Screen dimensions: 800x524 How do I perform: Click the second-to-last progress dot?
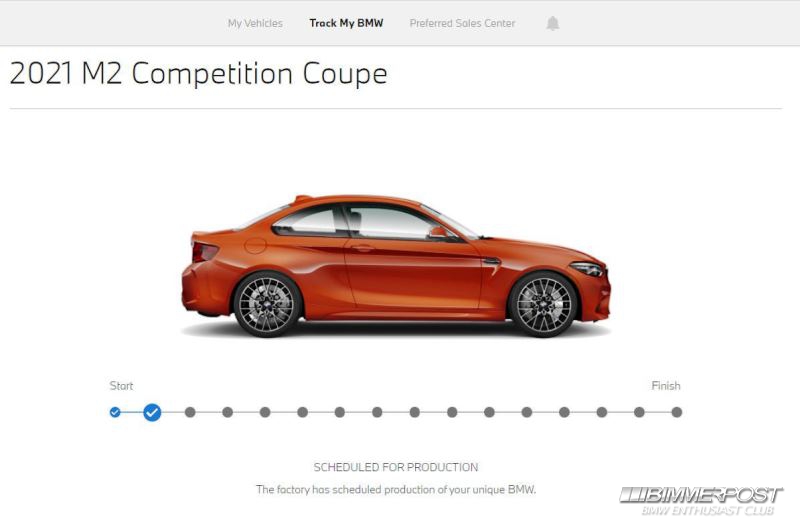(x=639, y=412)
